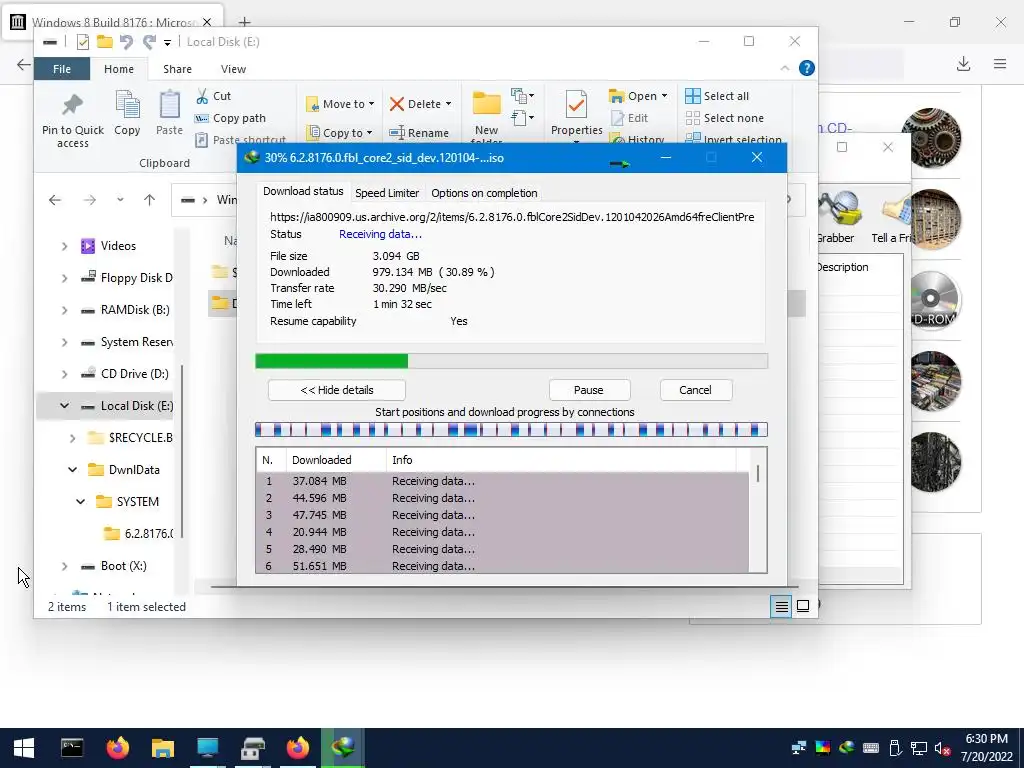Click Edit in the ribbon Open group
The image size is (1024, 768).
pos(630,118)
